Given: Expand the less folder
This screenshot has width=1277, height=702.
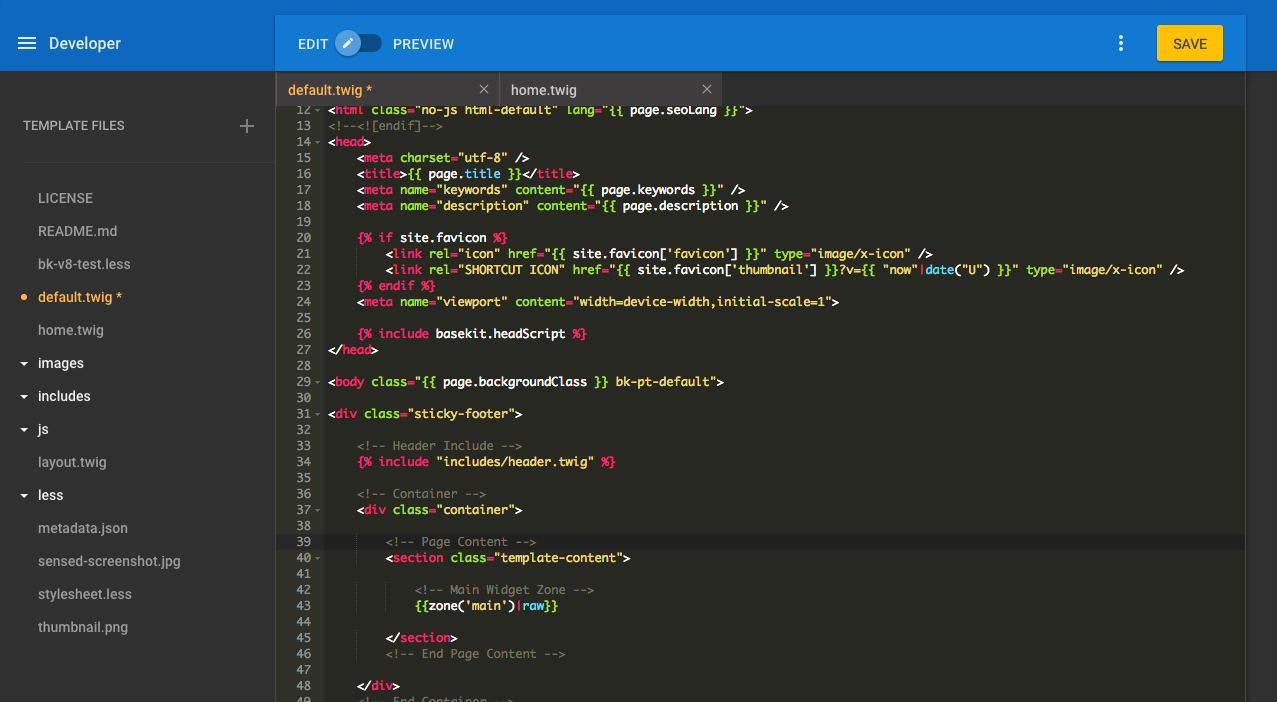Looking at the screenshot, I should click(24, 496).
